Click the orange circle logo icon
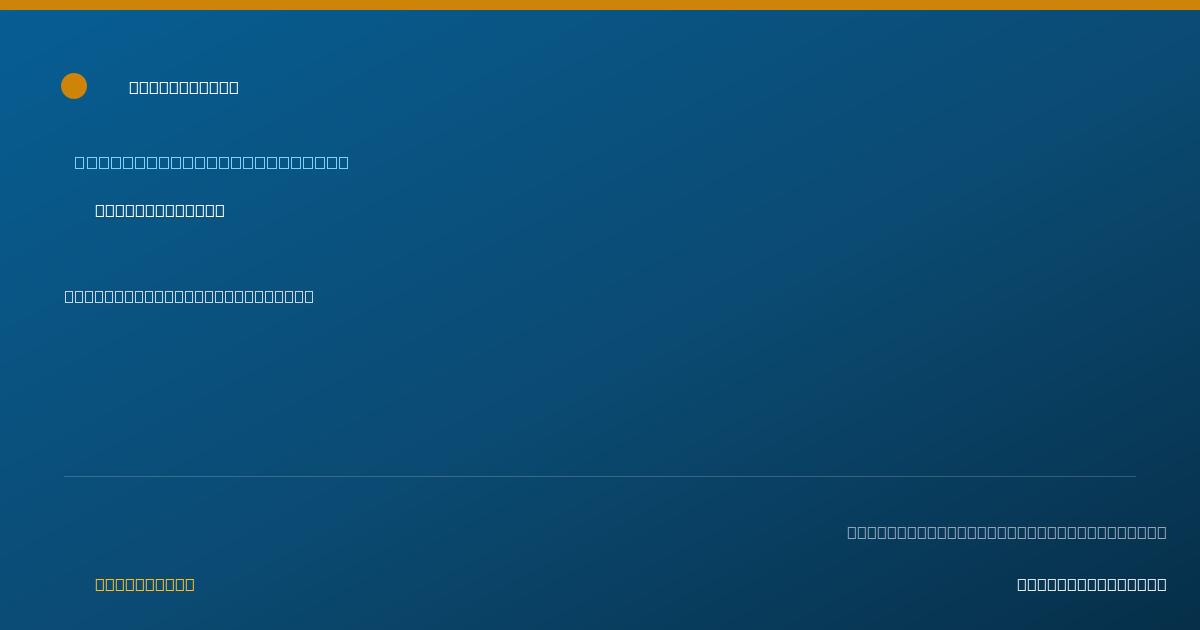 74,86
